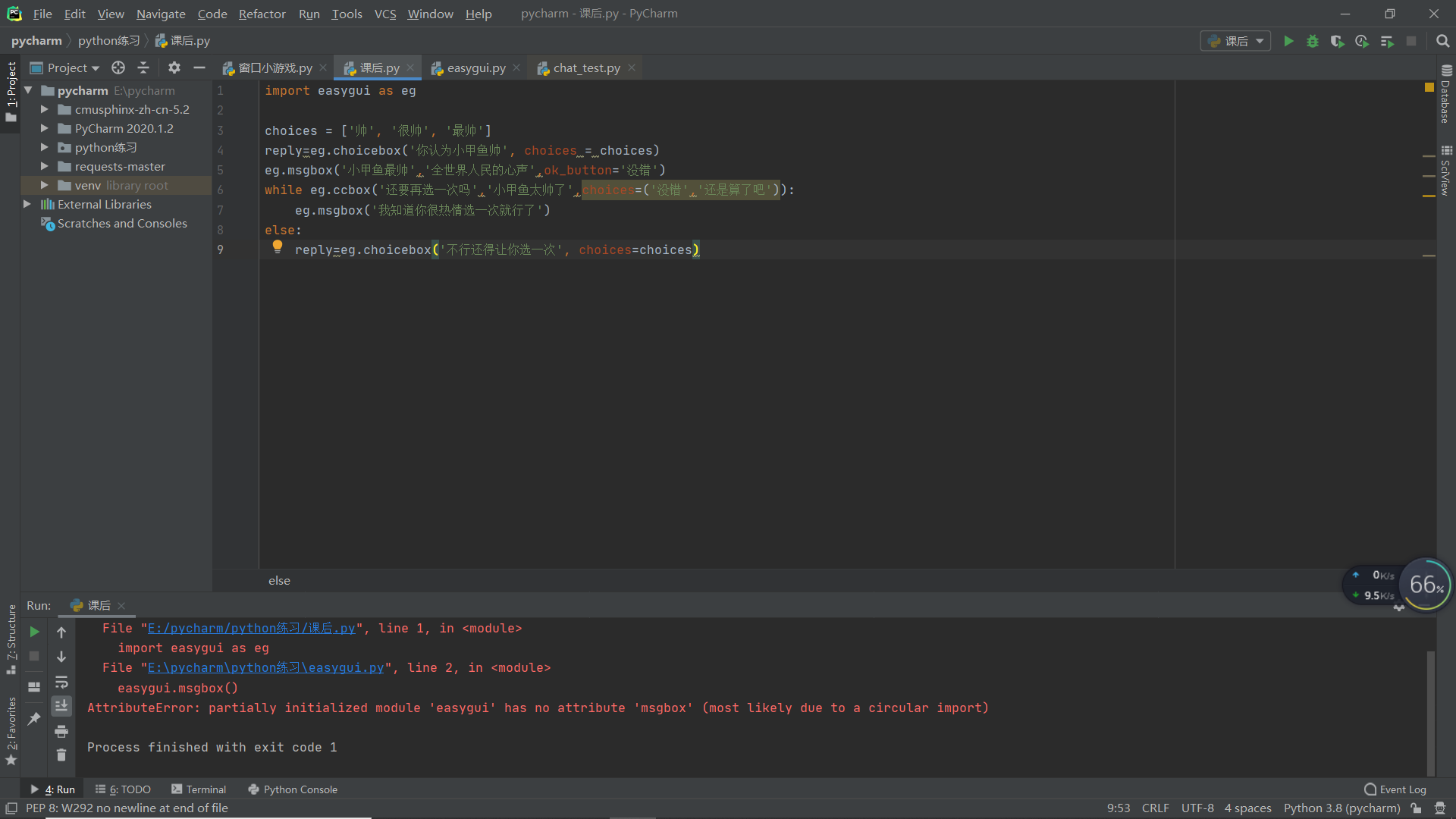Viewport: 1456px width, 819px height.
Task: Toggle soft-wrap in Run console
Action: 61,682
